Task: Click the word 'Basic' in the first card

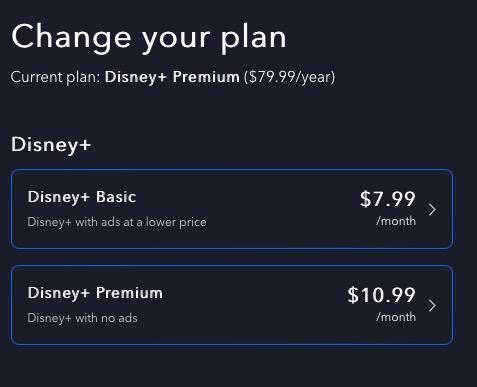Action: (116, 197)
